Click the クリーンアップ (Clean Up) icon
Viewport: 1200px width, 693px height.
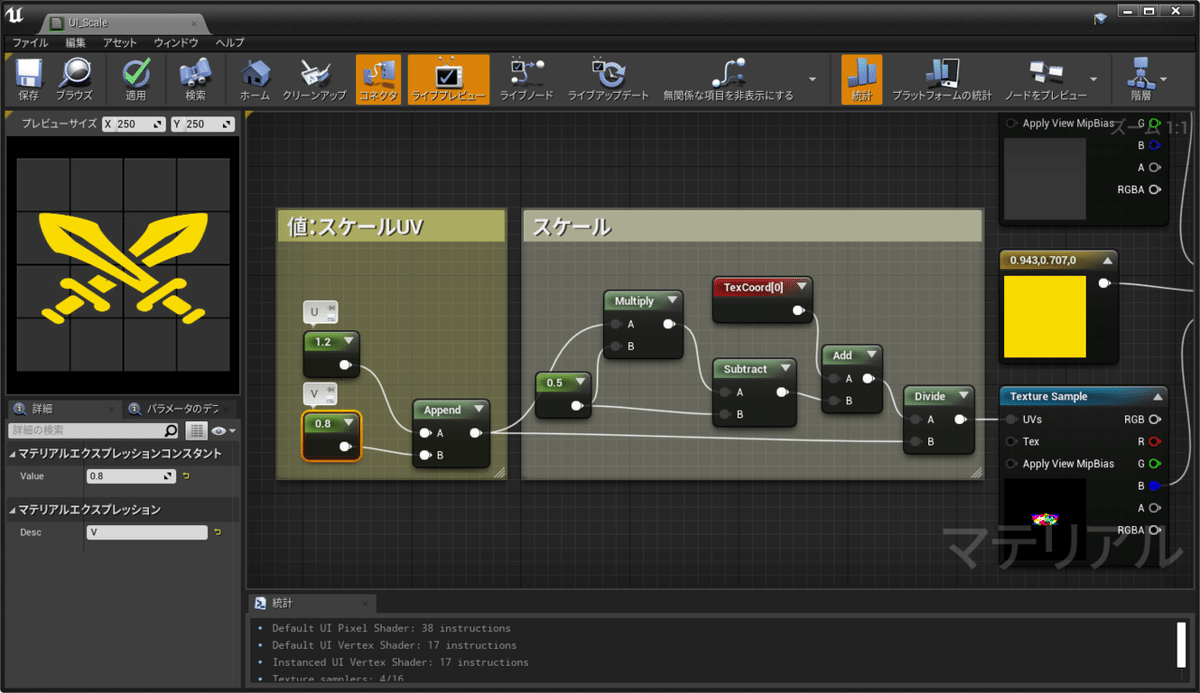point(314,79)
